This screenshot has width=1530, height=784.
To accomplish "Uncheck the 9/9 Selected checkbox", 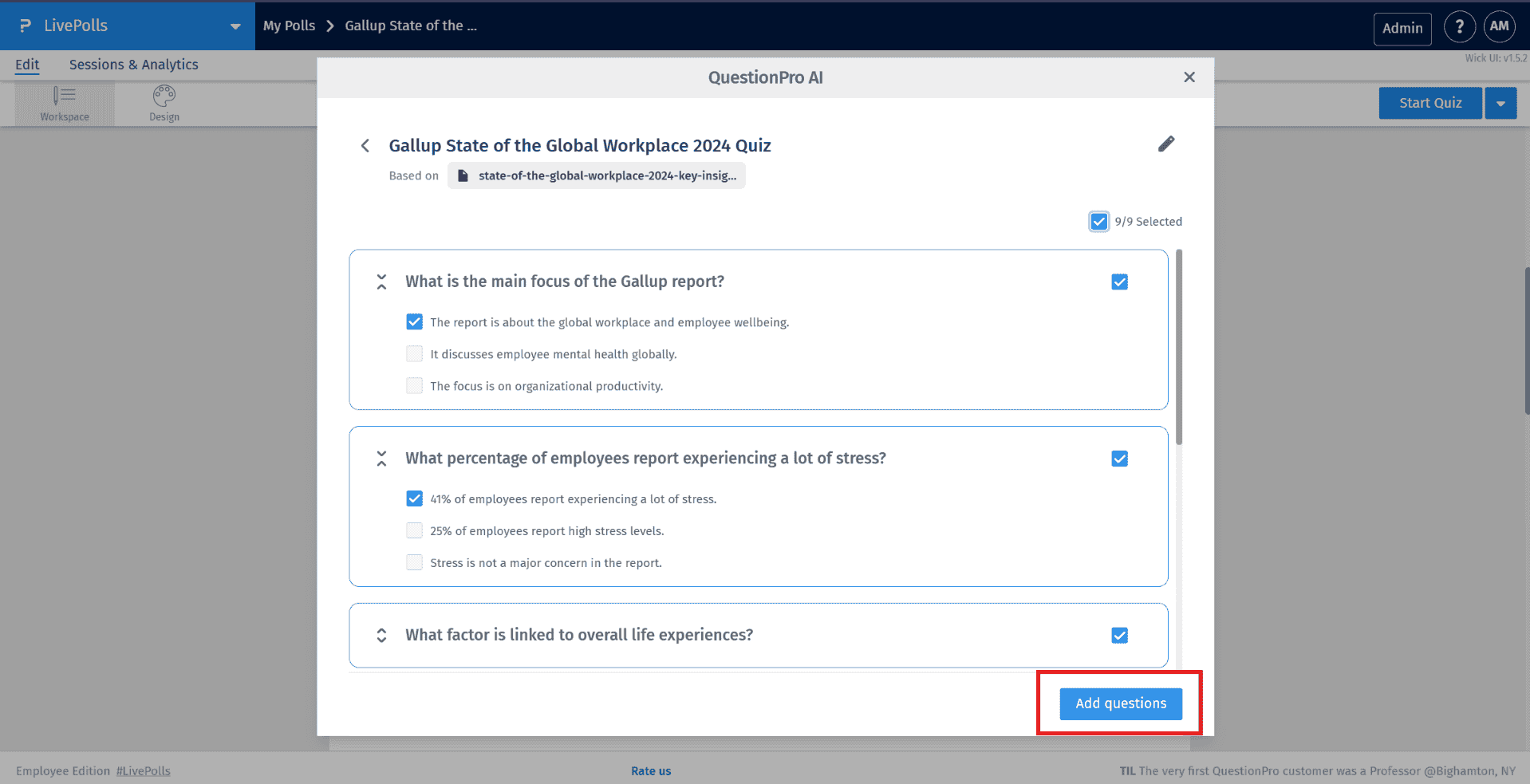I will point(1098,221).
